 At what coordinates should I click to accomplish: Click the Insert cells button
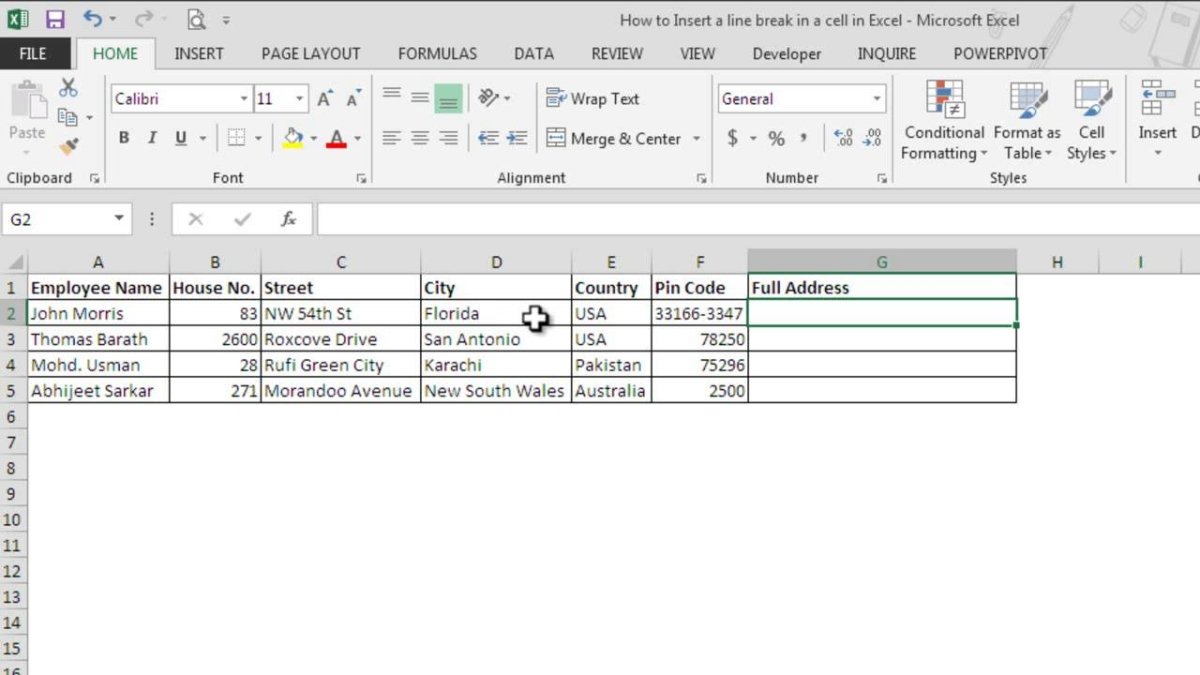pyautogui.click(x=1158, y=120)
